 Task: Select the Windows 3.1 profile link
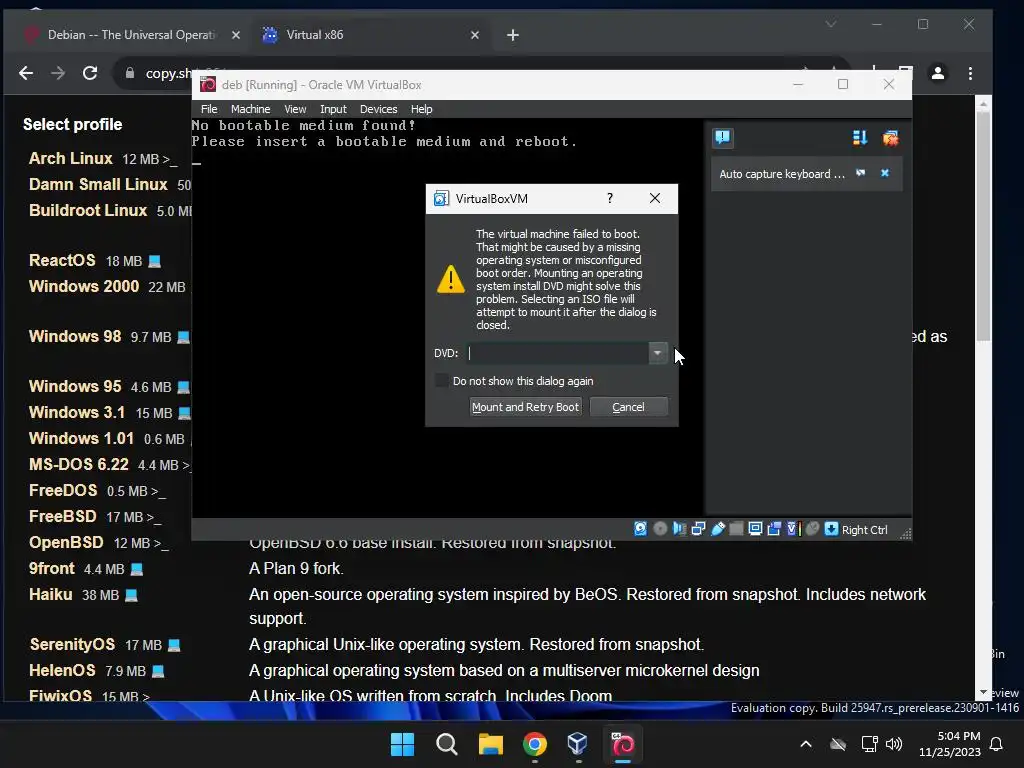tap(76, 412)
